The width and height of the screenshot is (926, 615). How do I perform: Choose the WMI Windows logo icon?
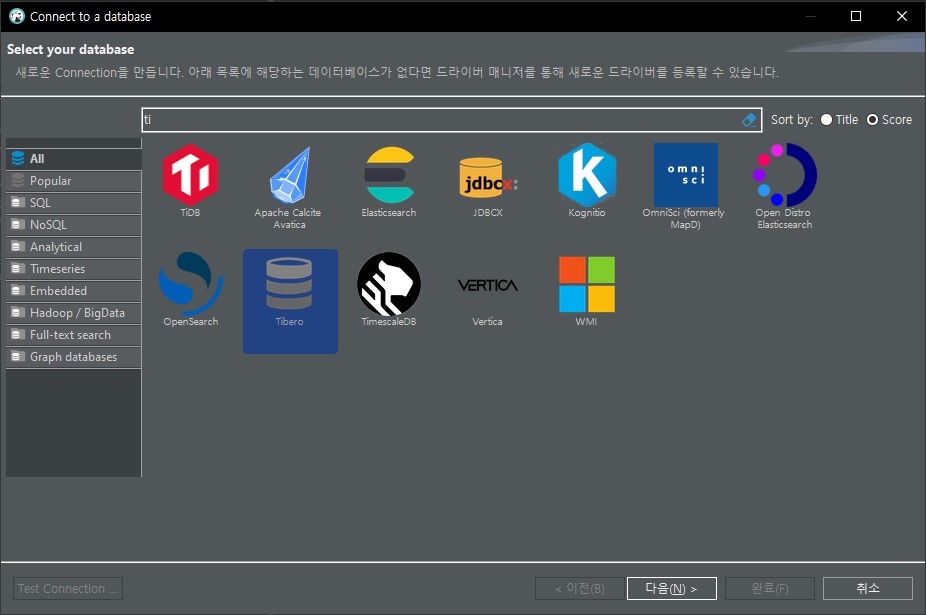click(x=586, y=284)
